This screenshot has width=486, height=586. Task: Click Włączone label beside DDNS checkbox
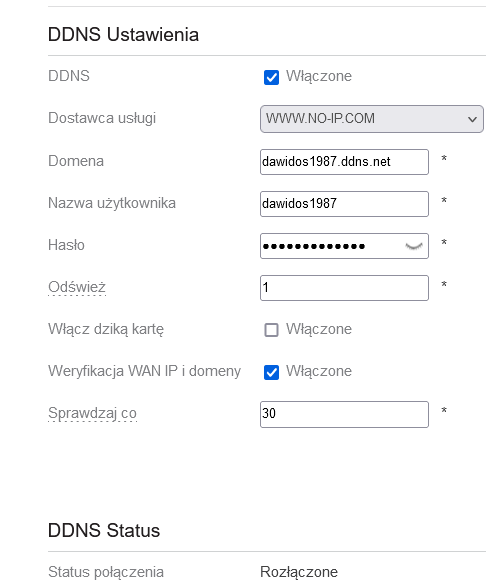pos(319,76)
